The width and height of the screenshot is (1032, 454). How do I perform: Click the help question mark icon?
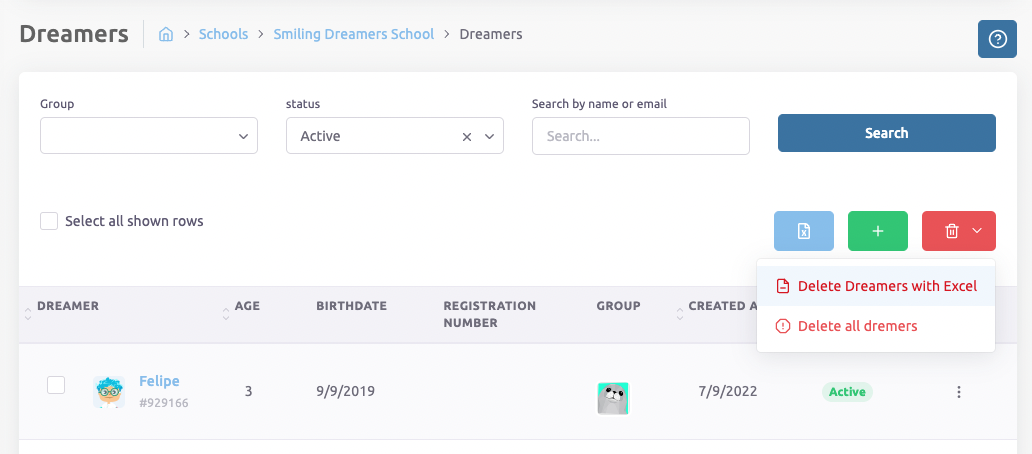(x=996, y=39)
